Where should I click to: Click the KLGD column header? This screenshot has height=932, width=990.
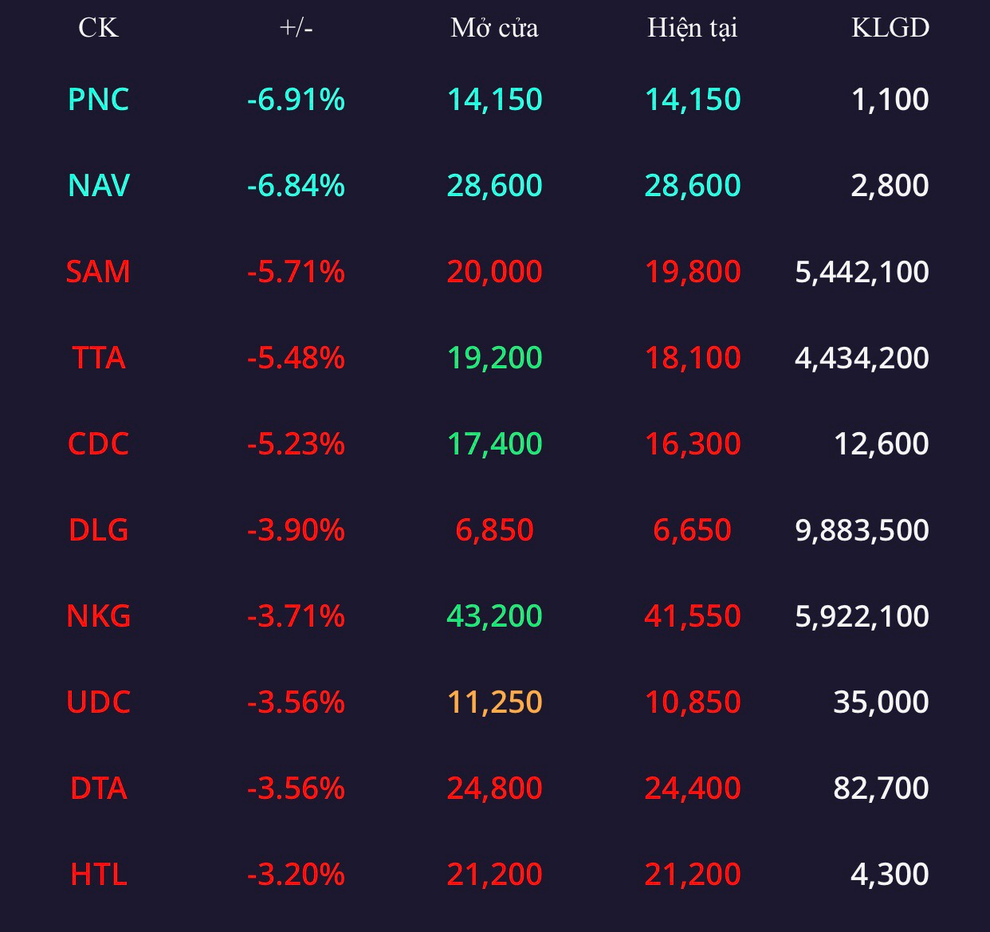tap(890, 28)
